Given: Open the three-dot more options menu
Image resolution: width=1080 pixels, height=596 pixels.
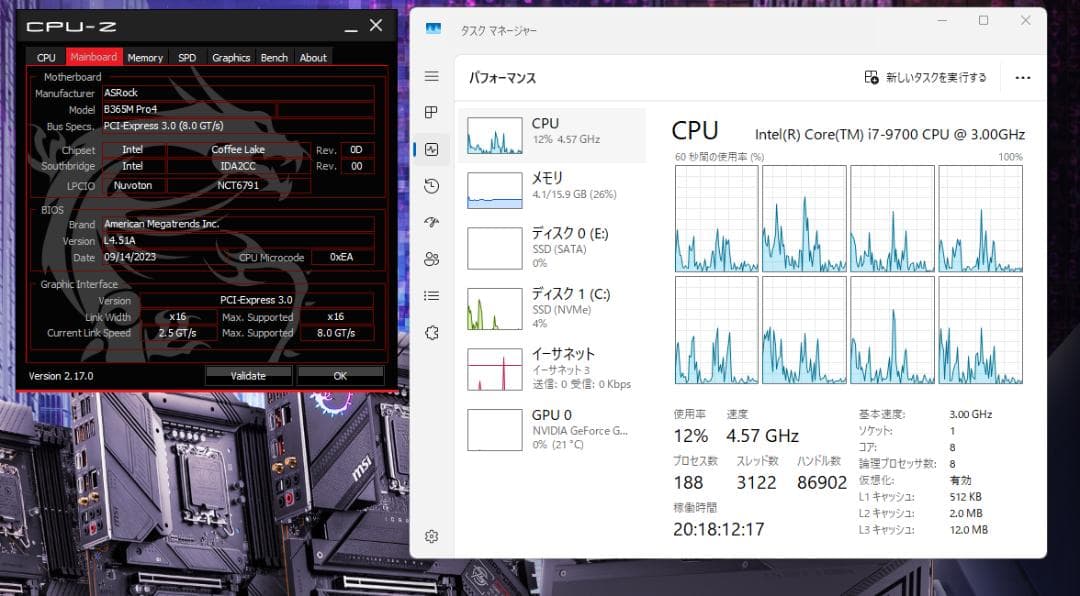Looking at the screenshot, I should pyautogui.click(x=1023, y=77).
